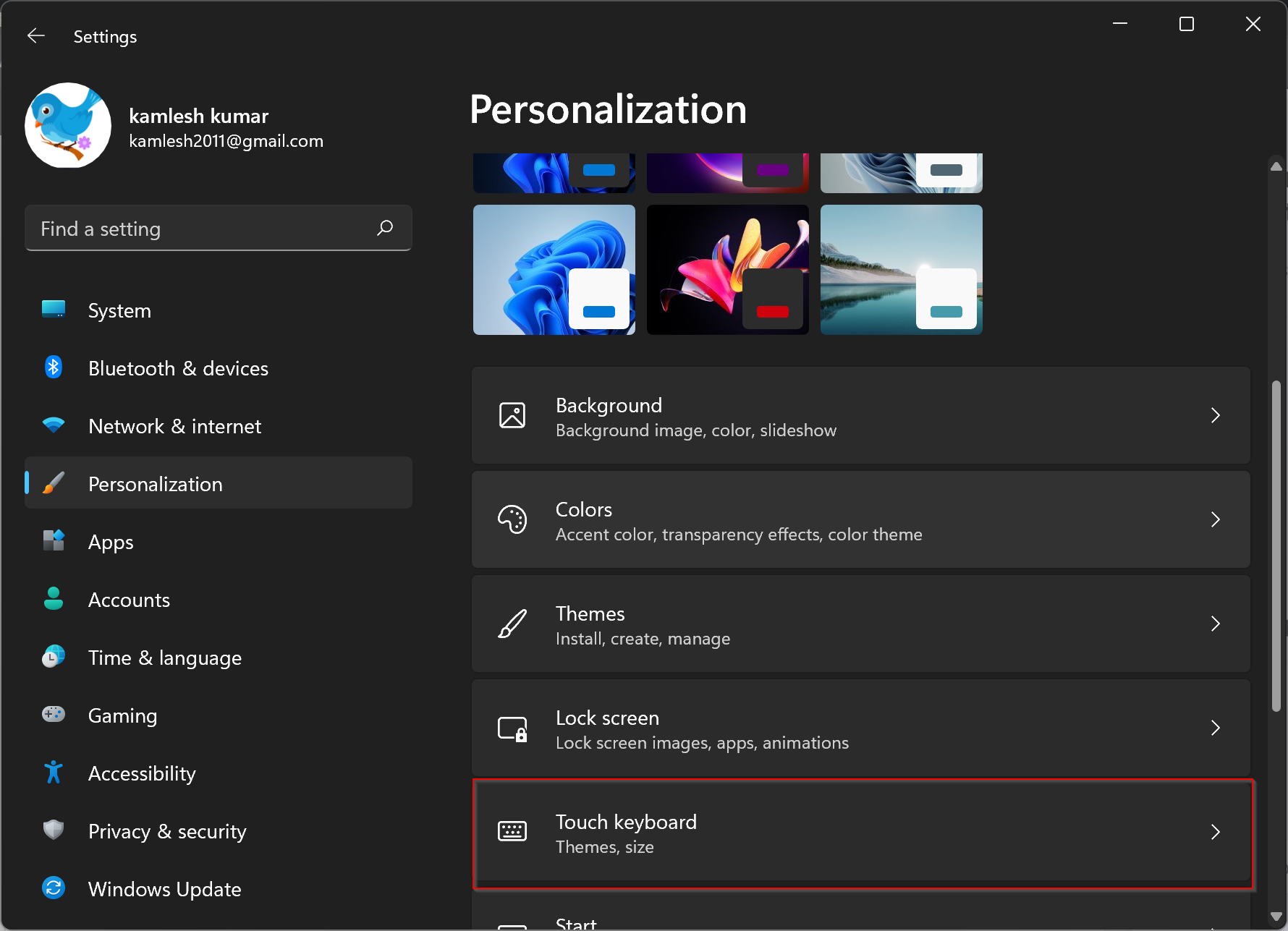Click the vertical scrollbar thumb
The width and height of the screenshot is (1288, 931).
point(1276,546)
